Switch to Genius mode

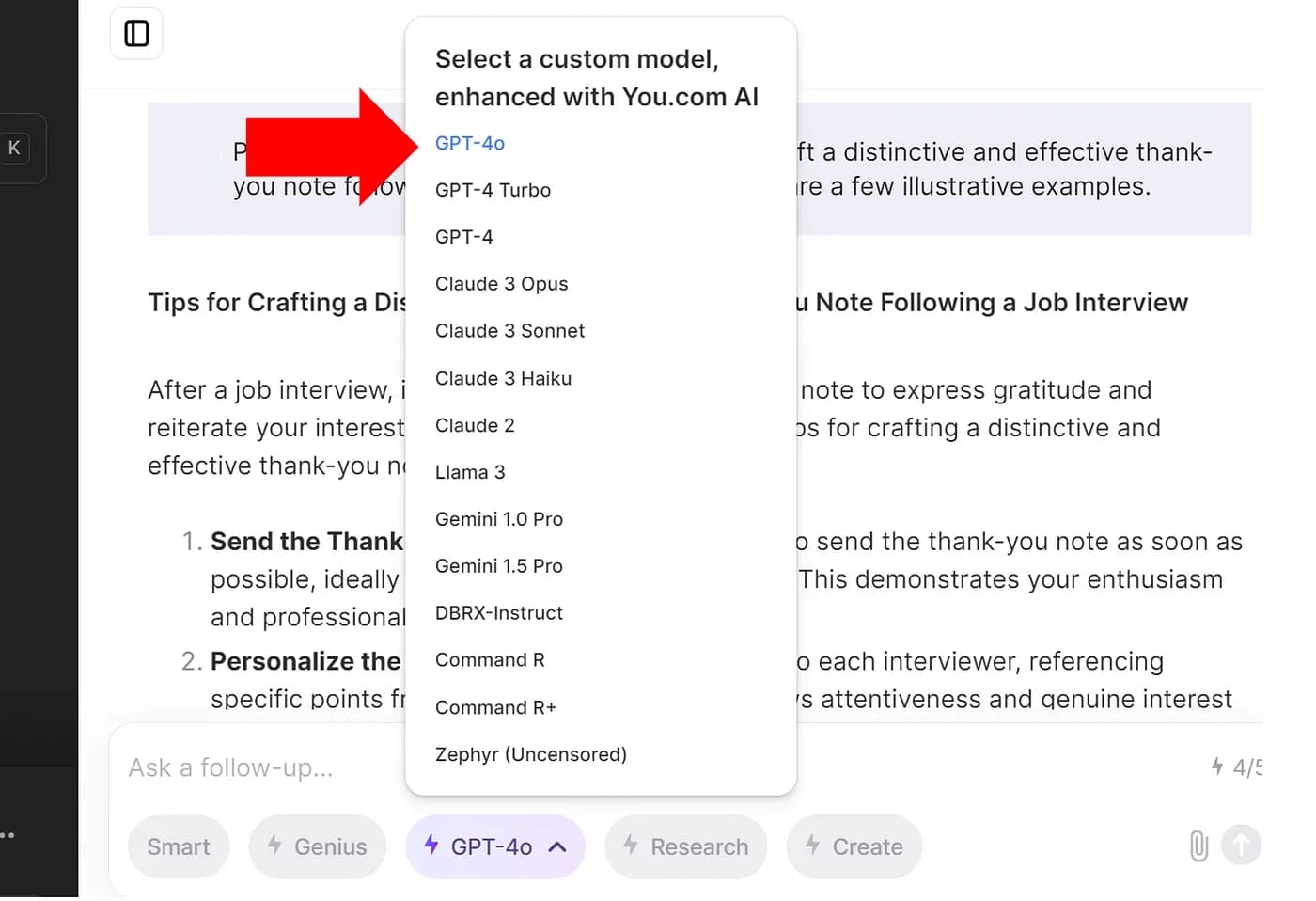(x=317, y=846)
